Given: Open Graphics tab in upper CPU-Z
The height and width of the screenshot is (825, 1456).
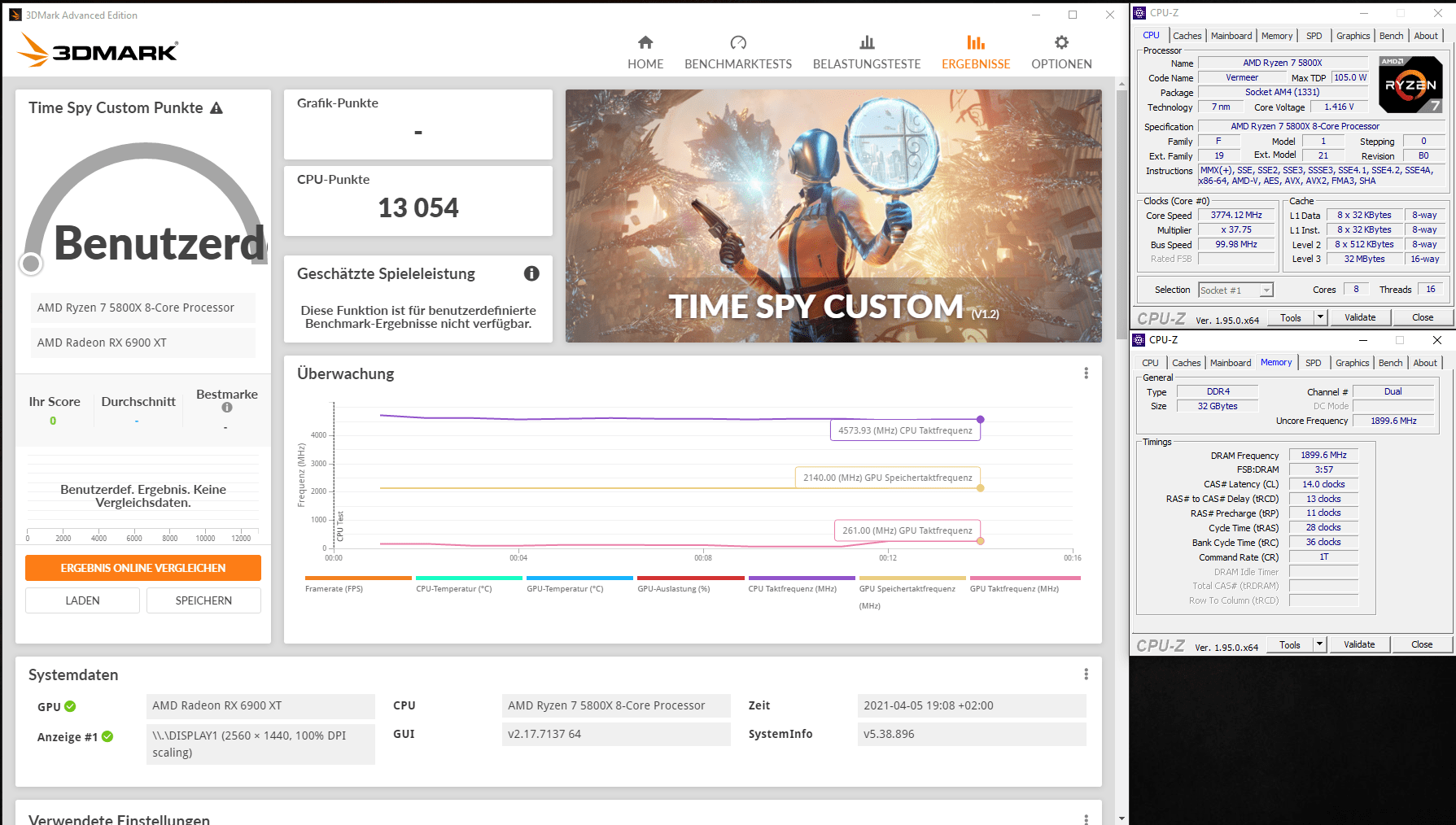Looking at the screenshot, I should [1353, 36].
